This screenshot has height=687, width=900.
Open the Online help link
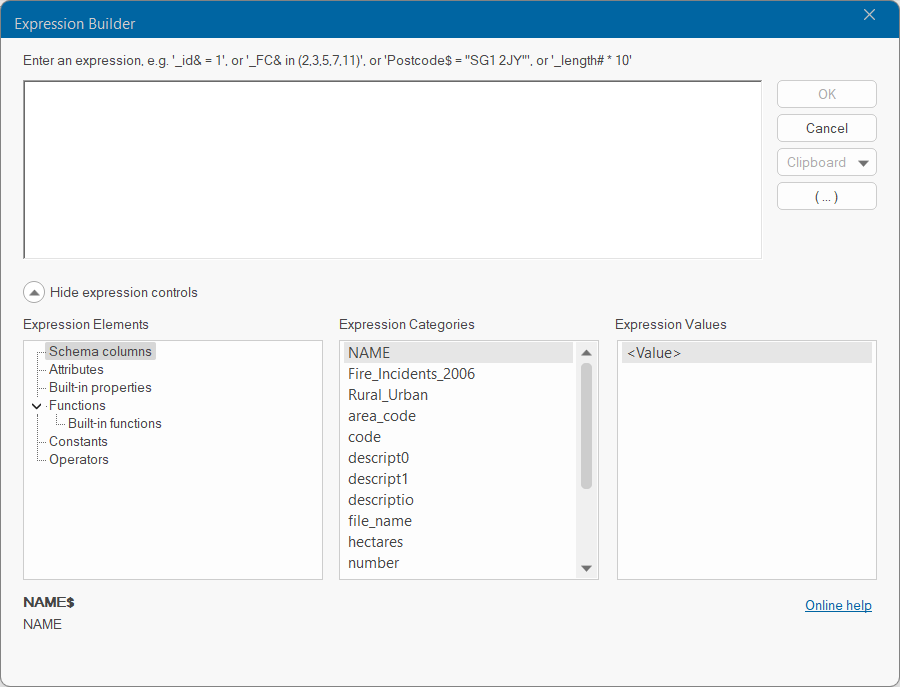coord(837,605)
